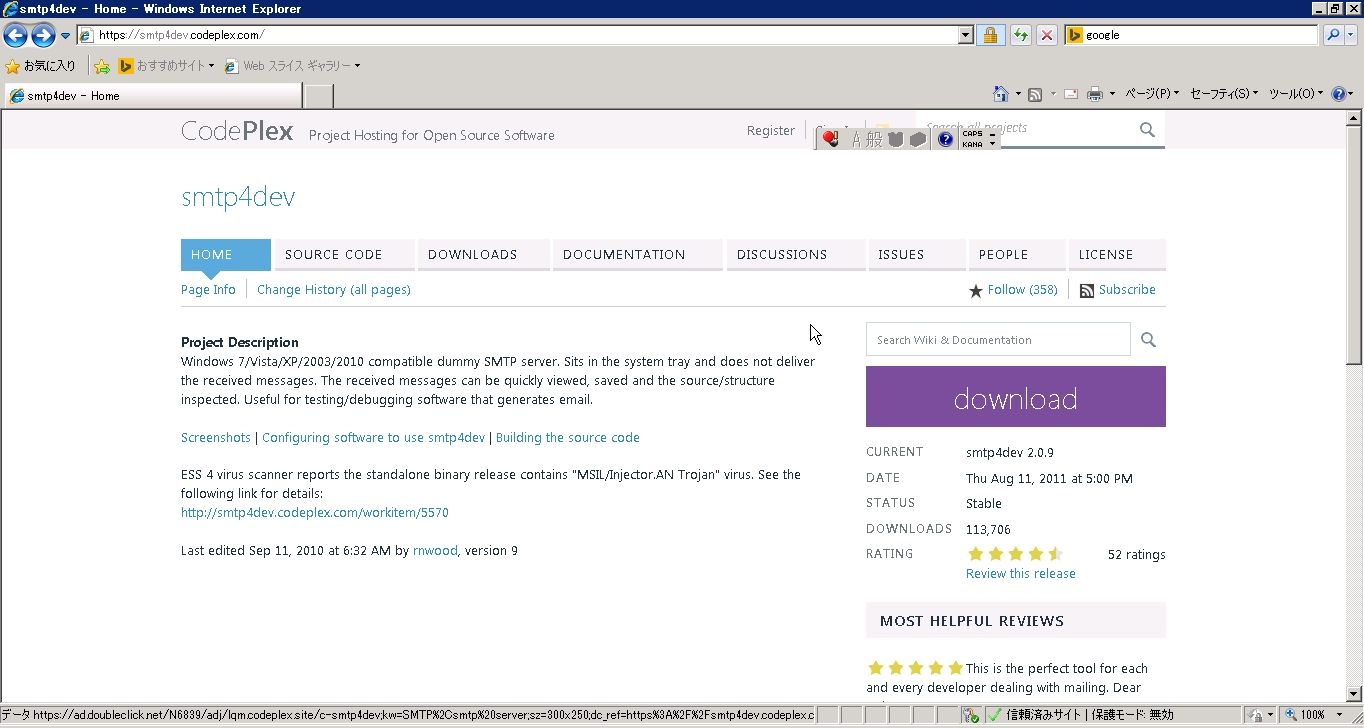The image size is (1364, 728).
Task: Click the Print printer icon
Action: coord(1095,94)
